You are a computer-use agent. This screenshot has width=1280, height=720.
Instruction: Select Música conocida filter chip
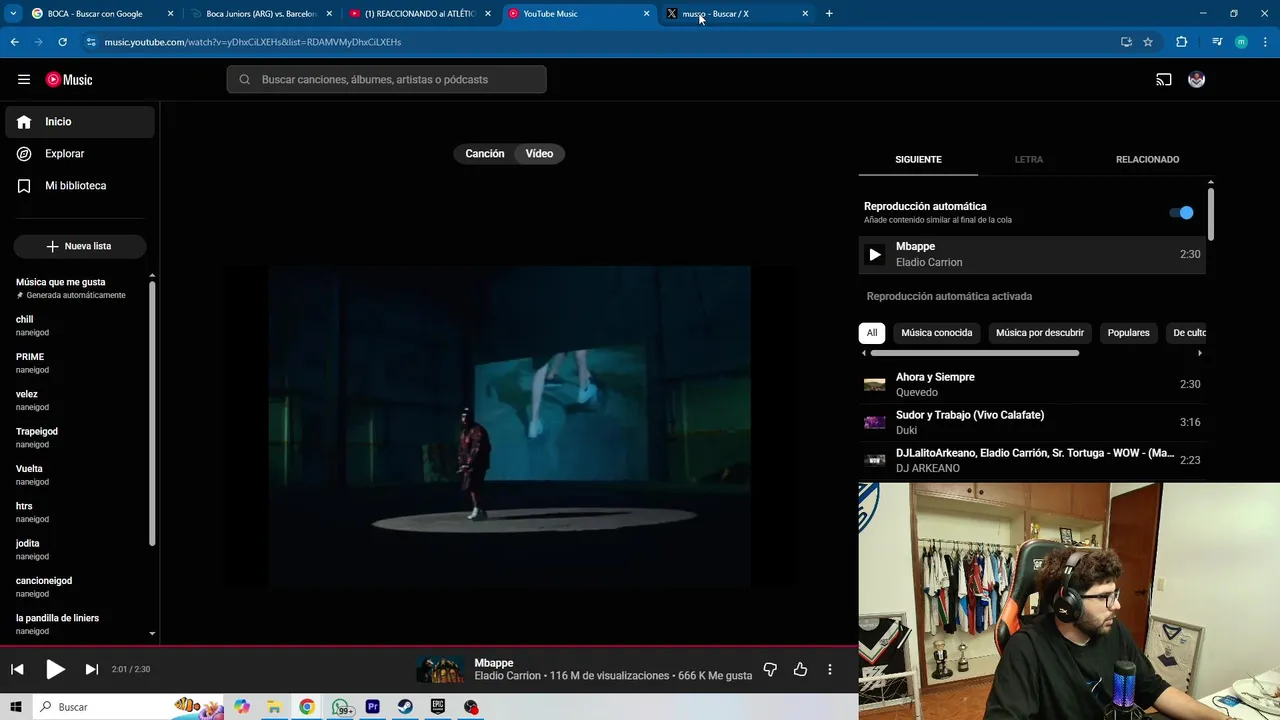(936, 333)
